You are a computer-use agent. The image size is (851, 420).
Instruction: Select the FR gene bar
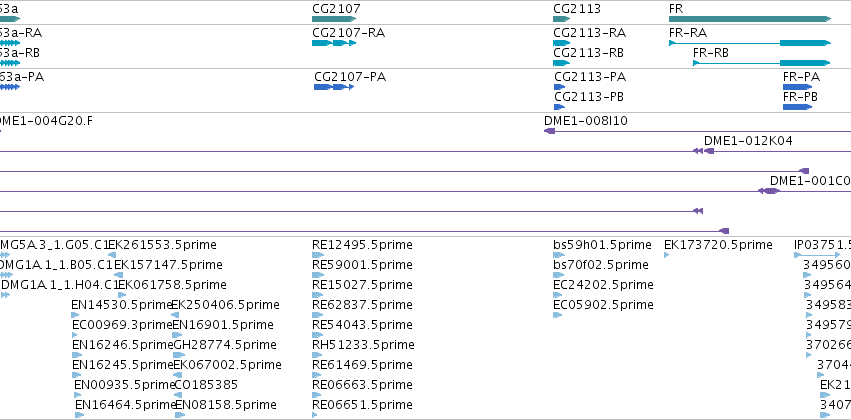(750, 19)
